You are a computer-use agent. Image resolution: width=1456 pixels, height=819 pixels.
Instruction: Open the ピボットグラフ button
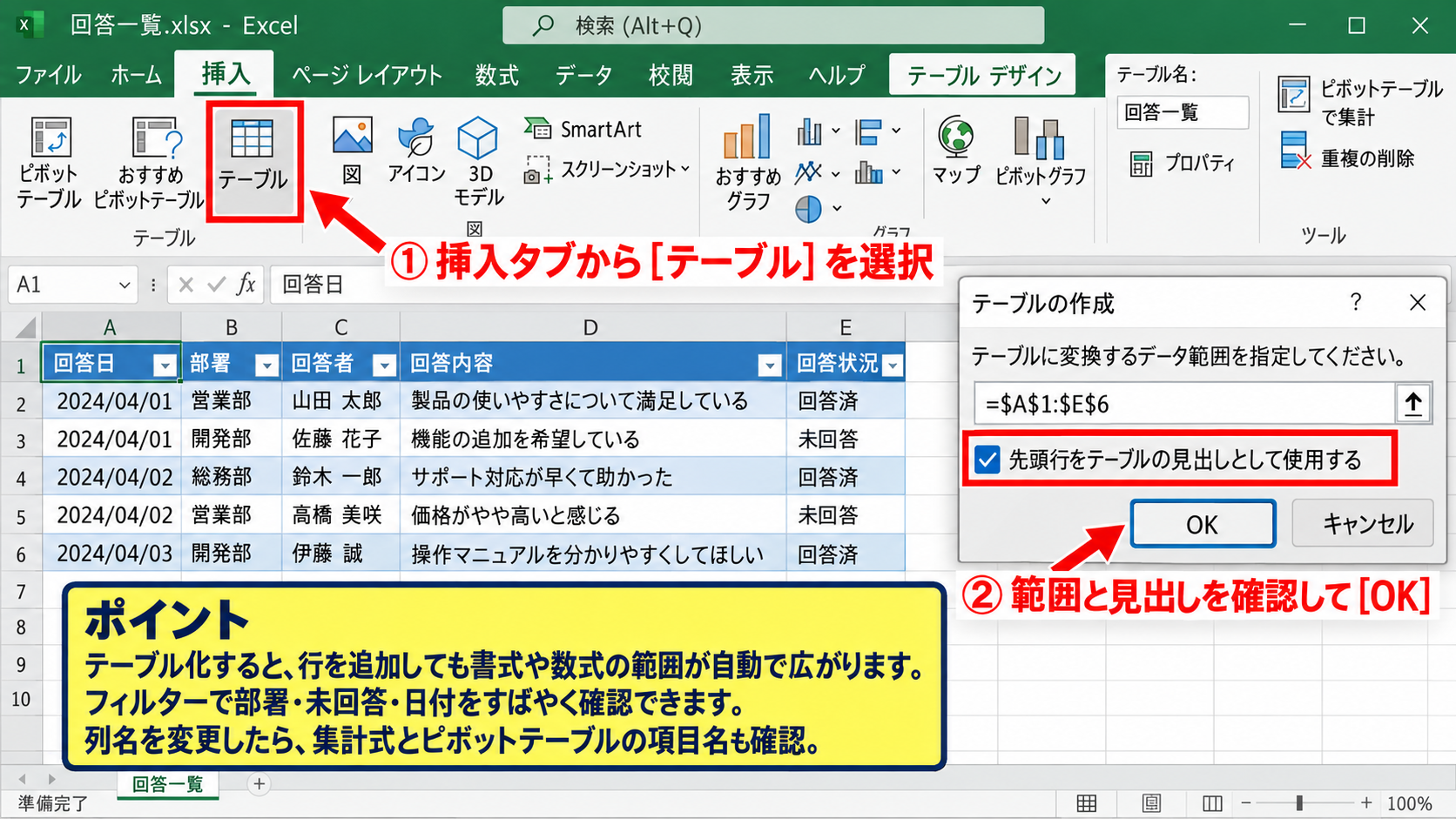coord(1041,163)
